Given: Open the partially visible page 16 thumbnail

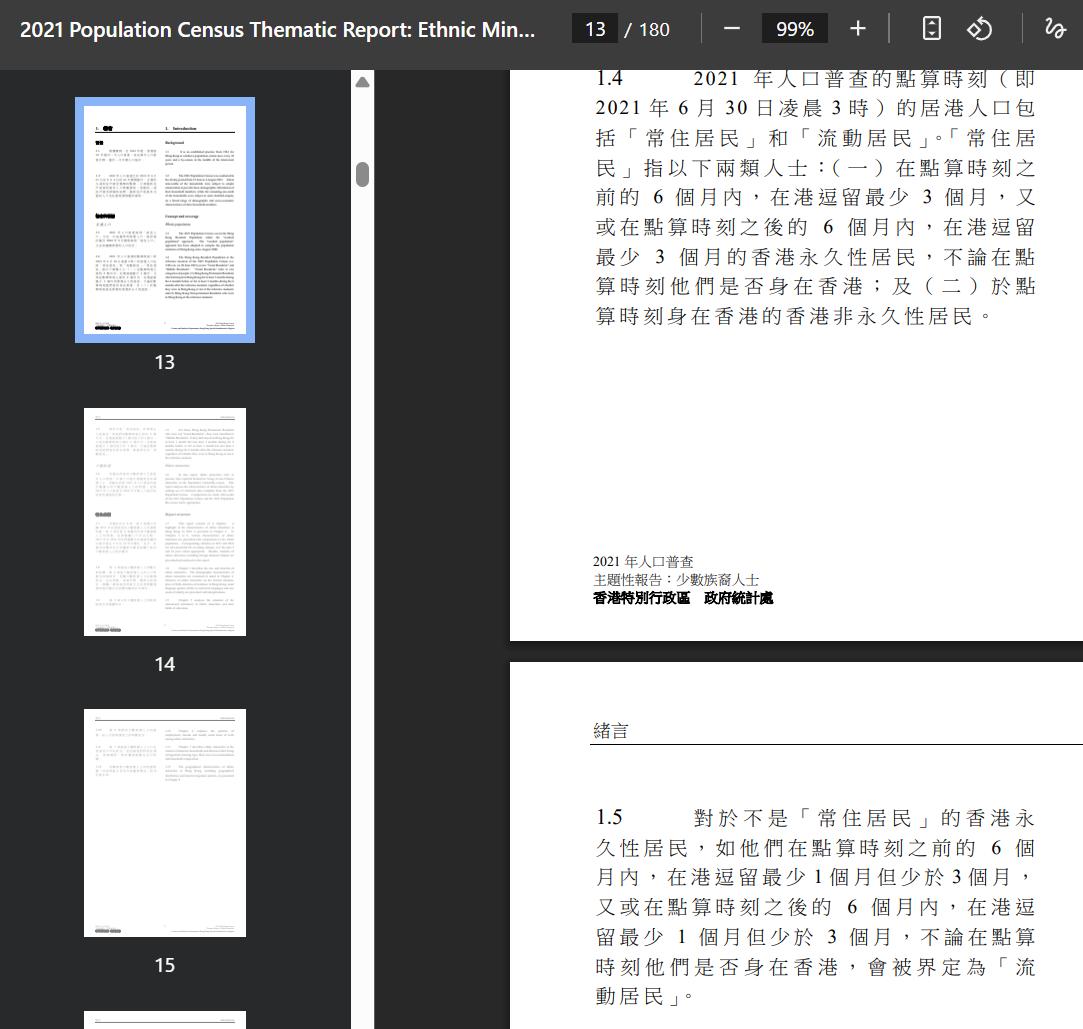Looking at the screenshot, I should 165,1020.
